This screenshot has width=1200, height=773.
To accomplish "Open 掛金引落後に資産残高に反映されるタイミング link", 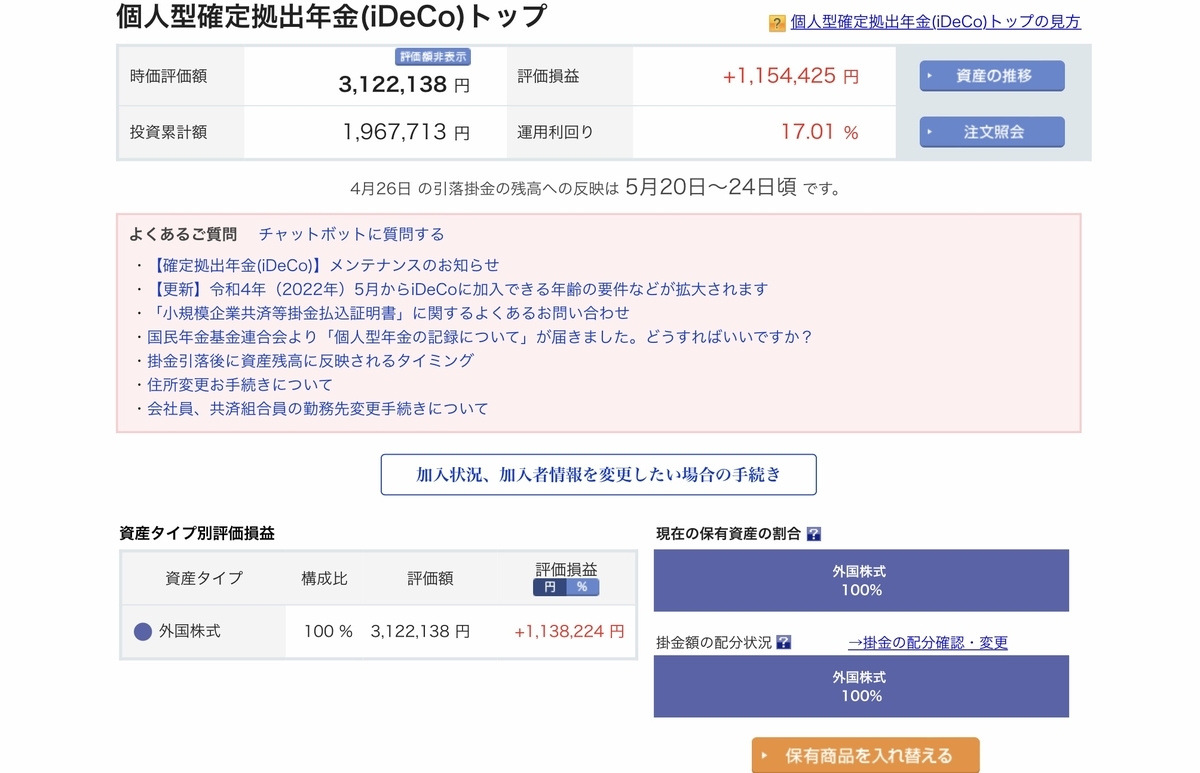I will tap(310, 361).
